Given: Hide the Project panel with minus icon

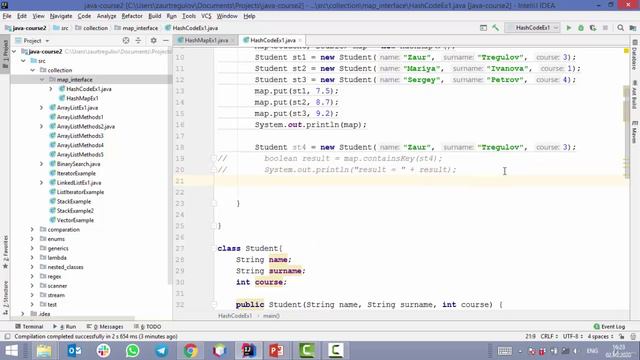Looking at the screenshot, I should pyautogui.click(x=165, y=40).
